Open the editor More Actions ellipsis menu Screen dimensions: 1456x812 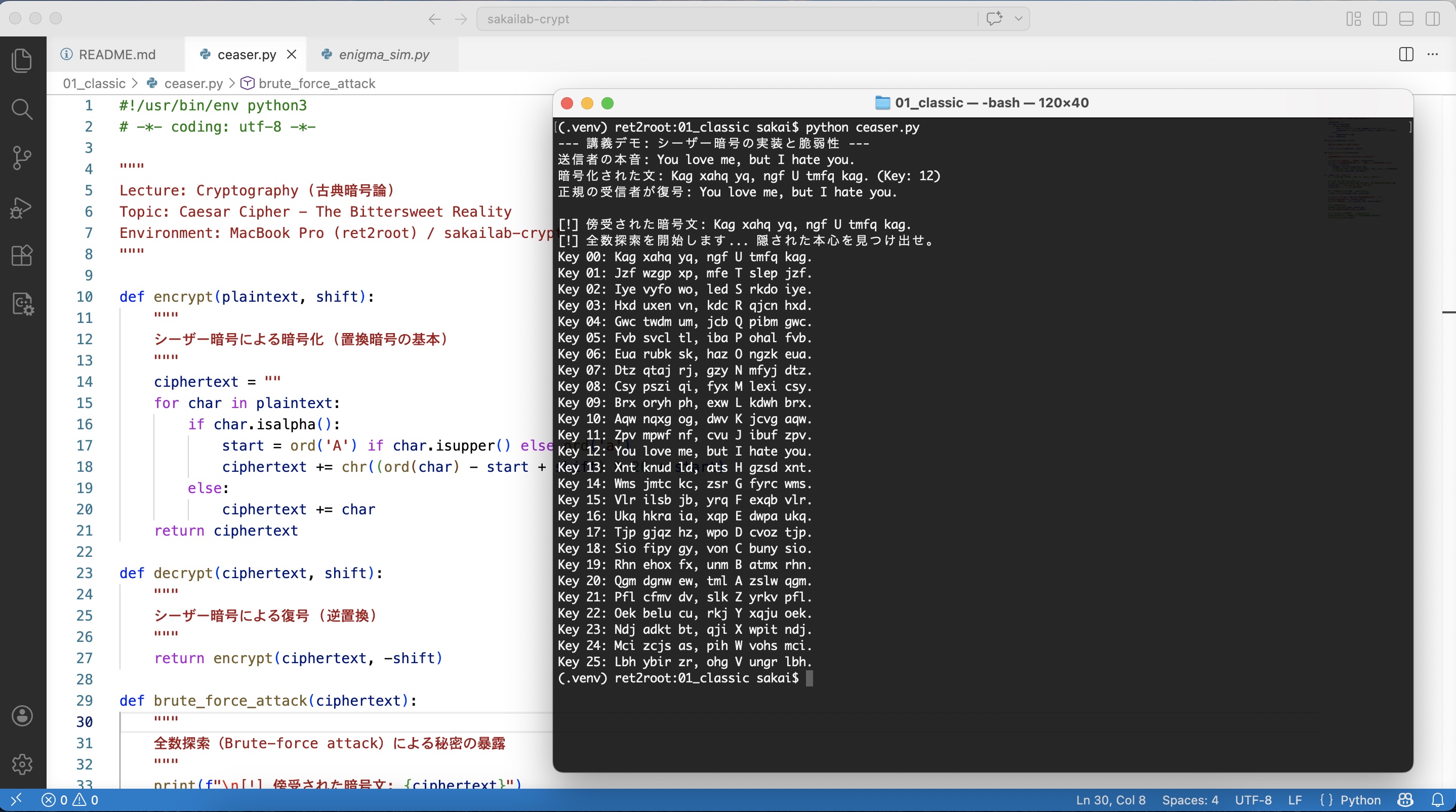click(x=1433, y=54)
